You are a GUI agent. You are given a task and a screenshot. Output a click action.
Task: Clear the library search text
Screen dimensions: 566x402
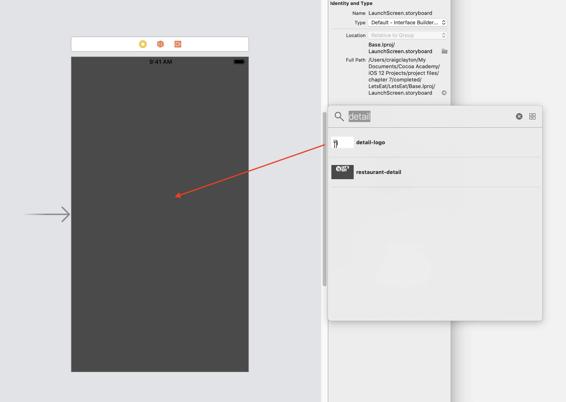coord(519,116)
